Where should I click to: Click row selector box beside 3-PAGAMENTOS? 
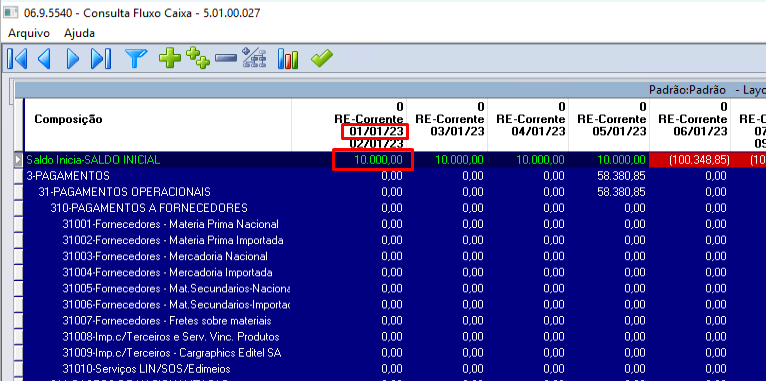tap(18, 176)
